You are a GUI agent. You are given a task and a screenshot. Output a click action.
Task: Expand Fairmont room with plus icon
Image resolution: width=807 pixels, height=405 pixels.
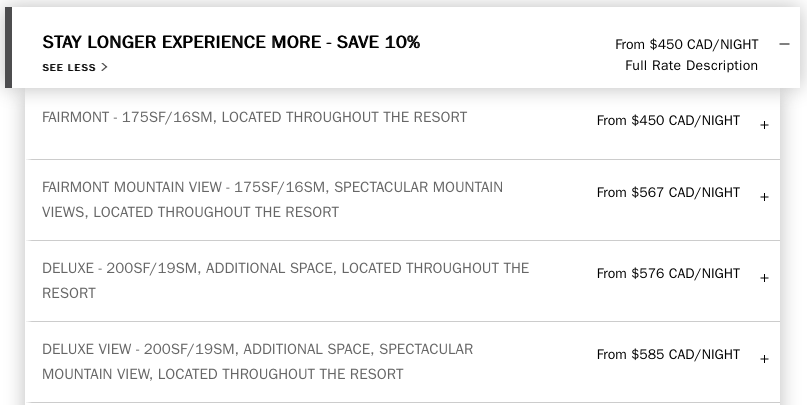[764, 125]
